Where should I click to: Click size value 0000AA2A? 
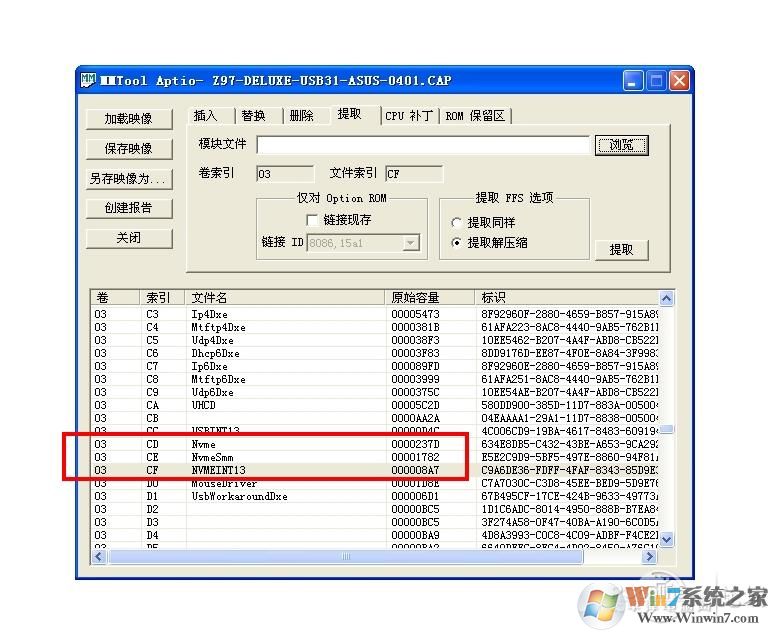pos(415,418)
